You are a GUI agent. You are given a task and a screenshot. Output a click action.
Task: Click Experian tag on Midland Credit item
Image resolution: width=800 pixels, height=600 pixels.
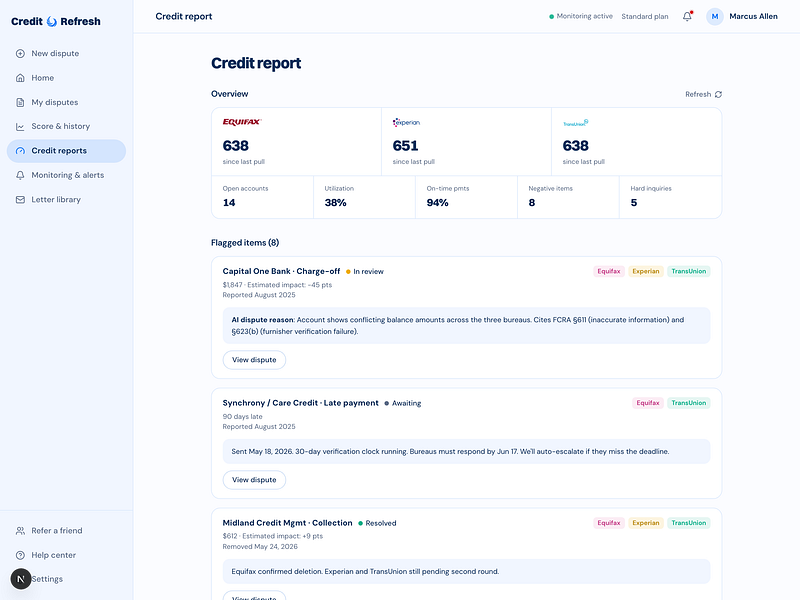click(646, 523)
